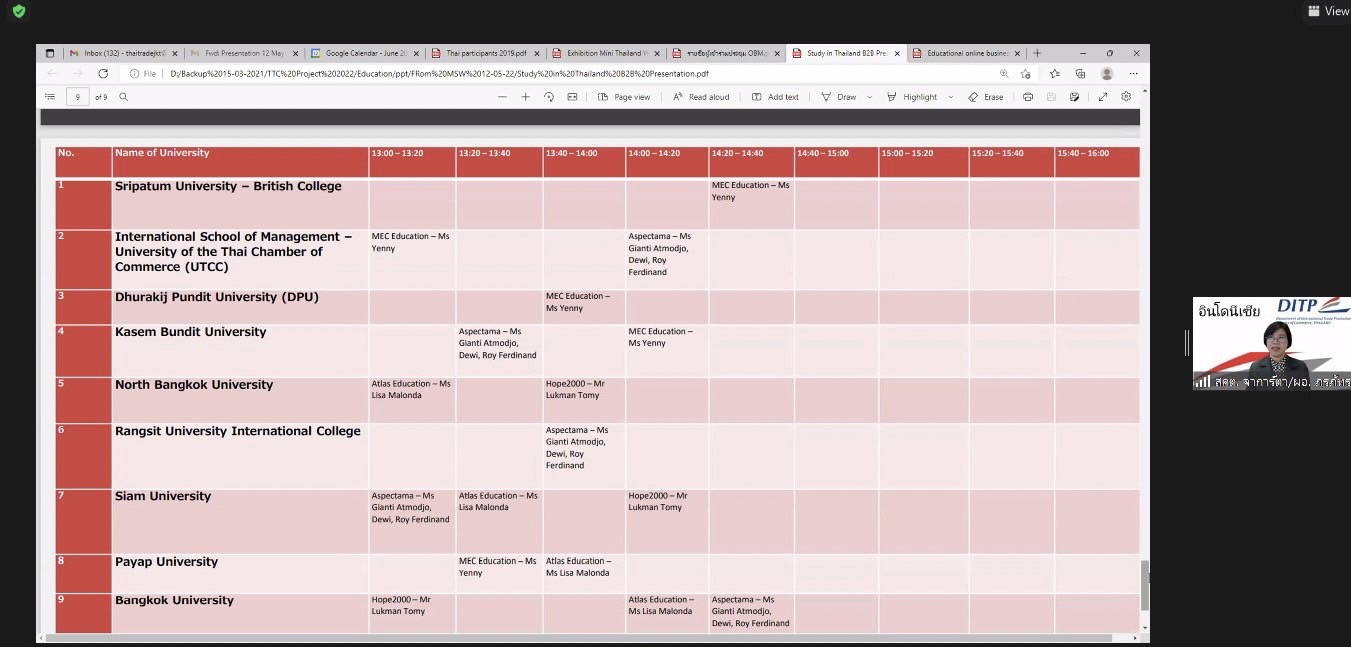The width and height of the screenshot is (1351, 647).
Task: Save the PDF as a copy
Action: pos(1074,97)
